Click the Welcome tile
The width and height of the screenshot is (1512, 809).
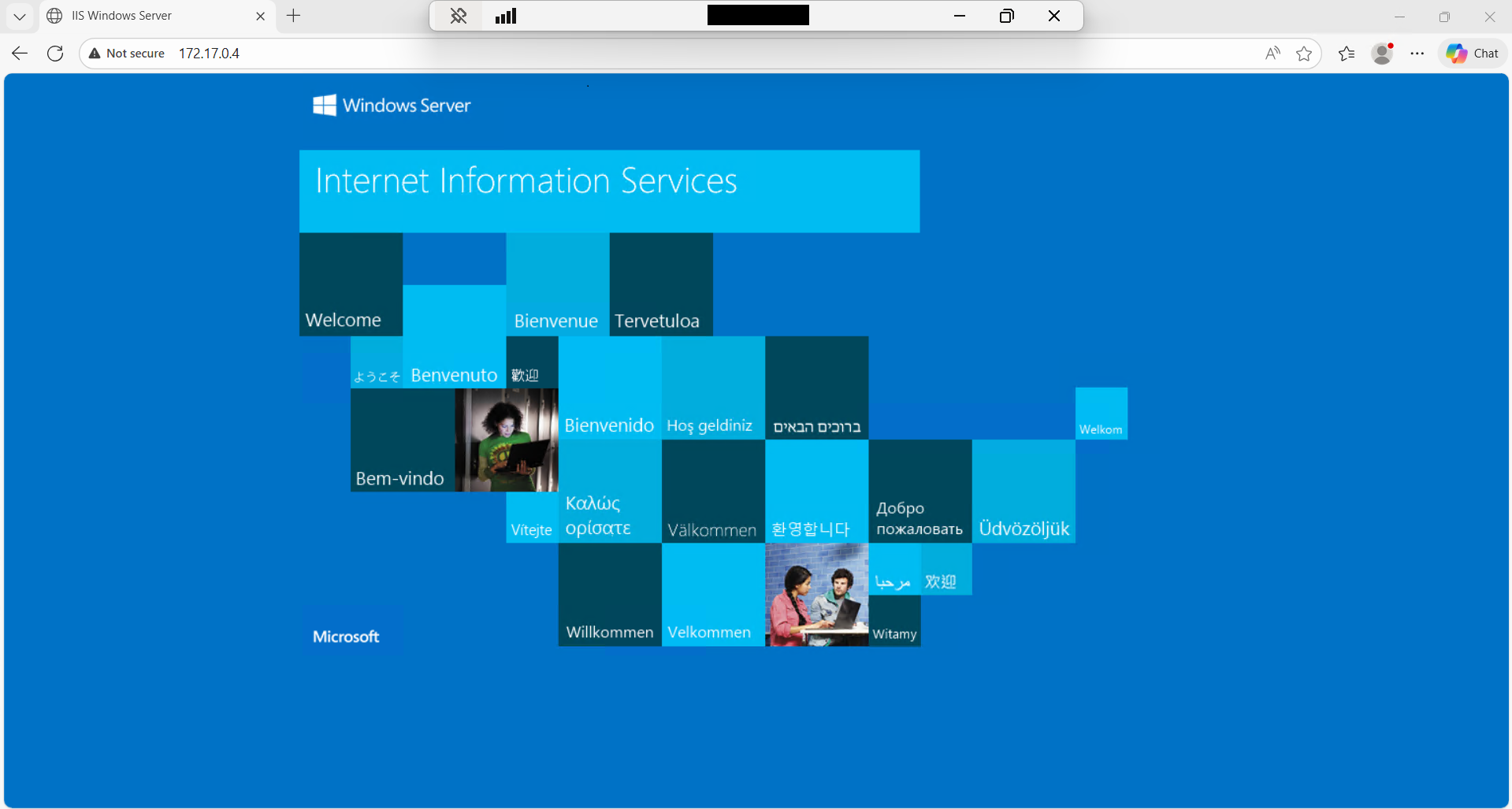pos(351,284)
